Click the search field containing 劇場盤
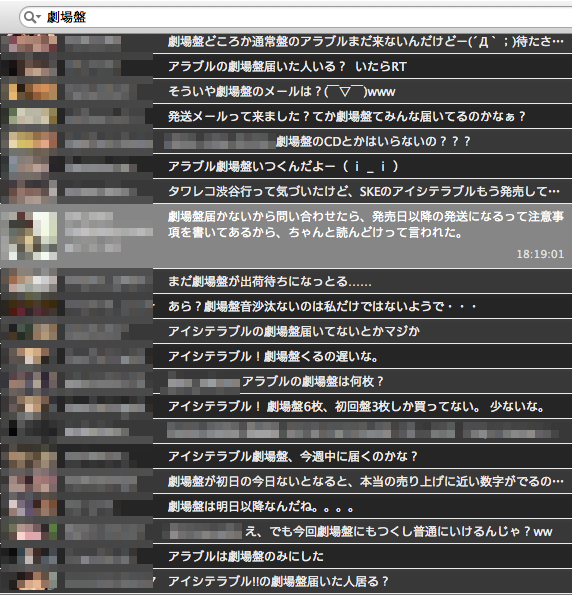Image resolution: width=572 pixels, height=595 pixels. (296, 17)
